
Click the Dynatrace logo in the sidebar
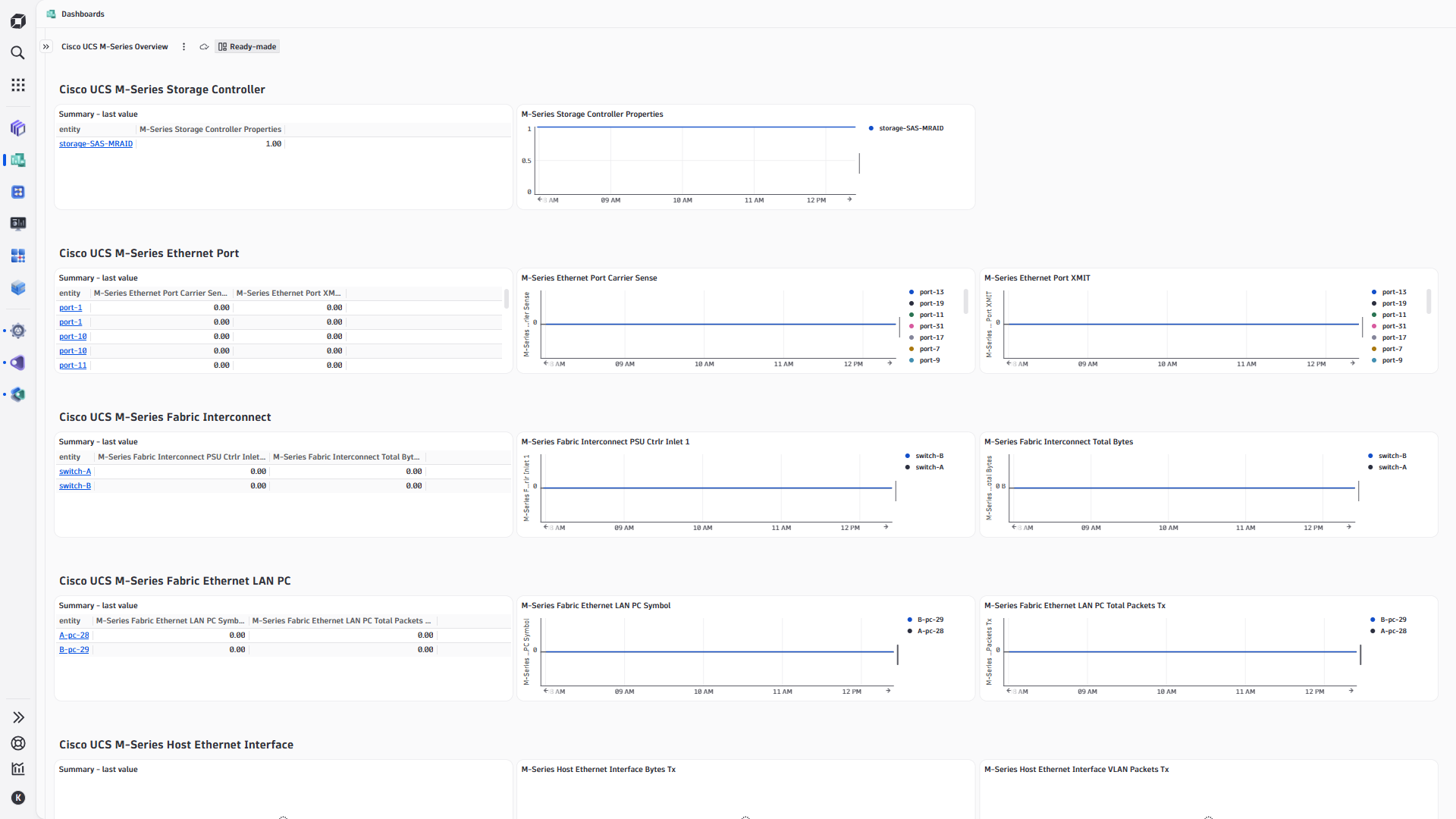tap(18, 21)
